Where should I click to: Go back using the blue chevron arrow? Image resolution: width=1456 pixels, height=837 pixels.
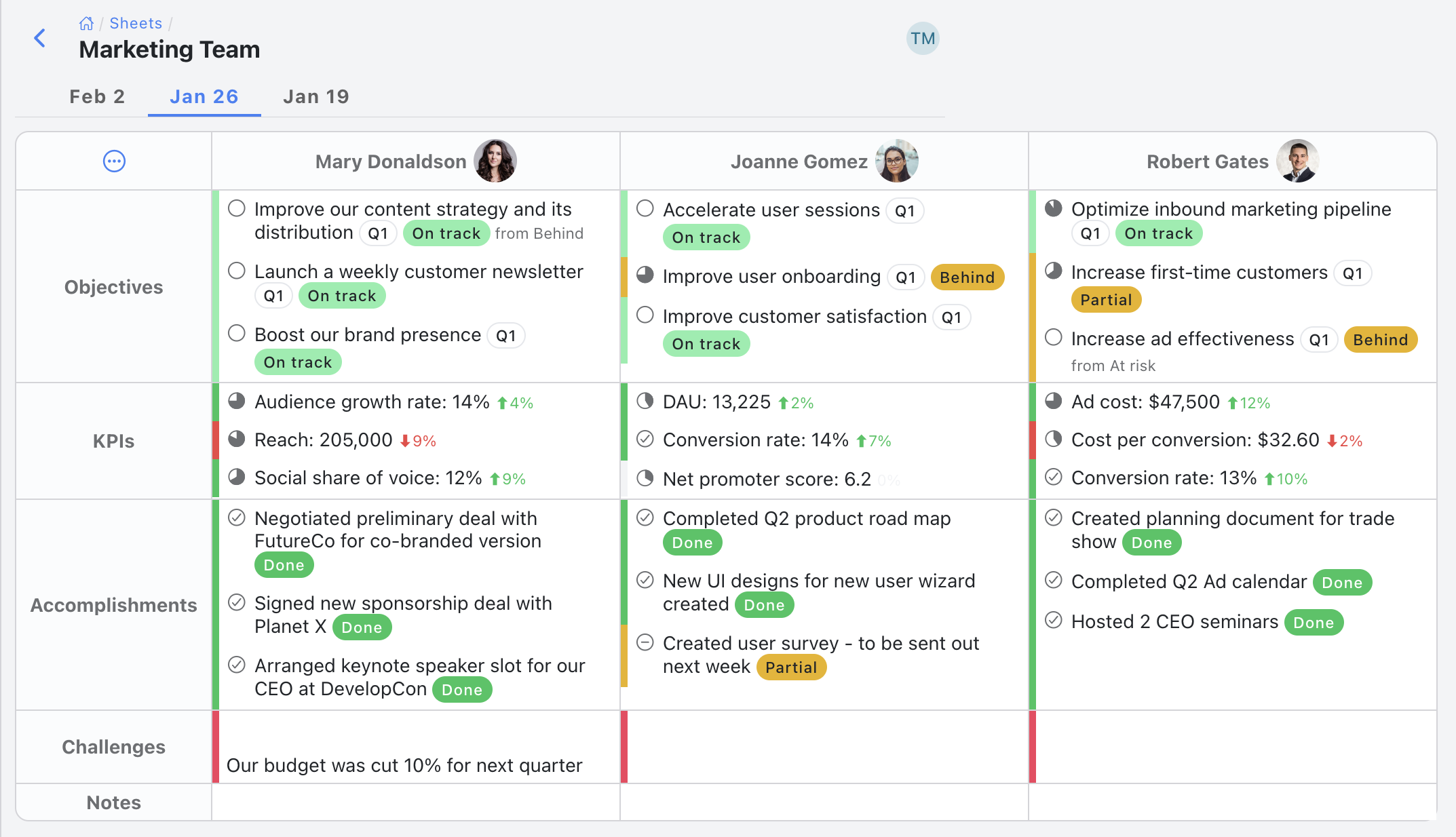tap(40, 38)
